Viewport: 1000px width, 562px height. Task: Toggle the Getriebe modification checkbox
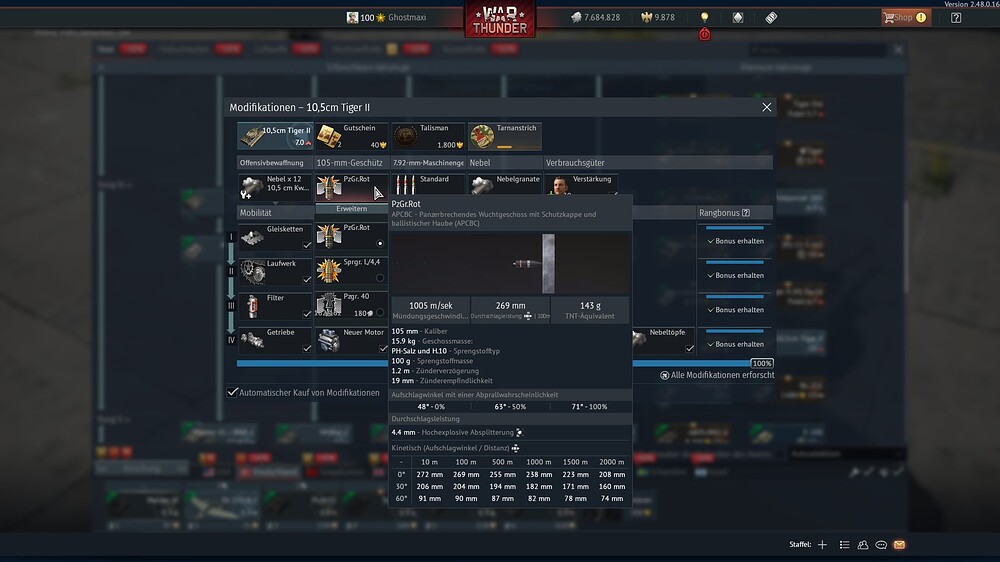(x=307, y=348)
